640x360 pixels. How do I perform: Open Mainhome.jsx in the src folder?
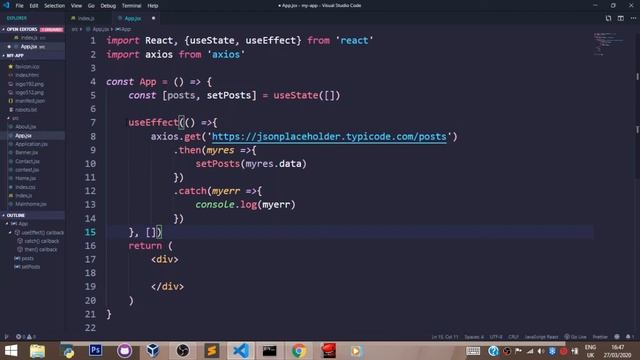(31, 204)
